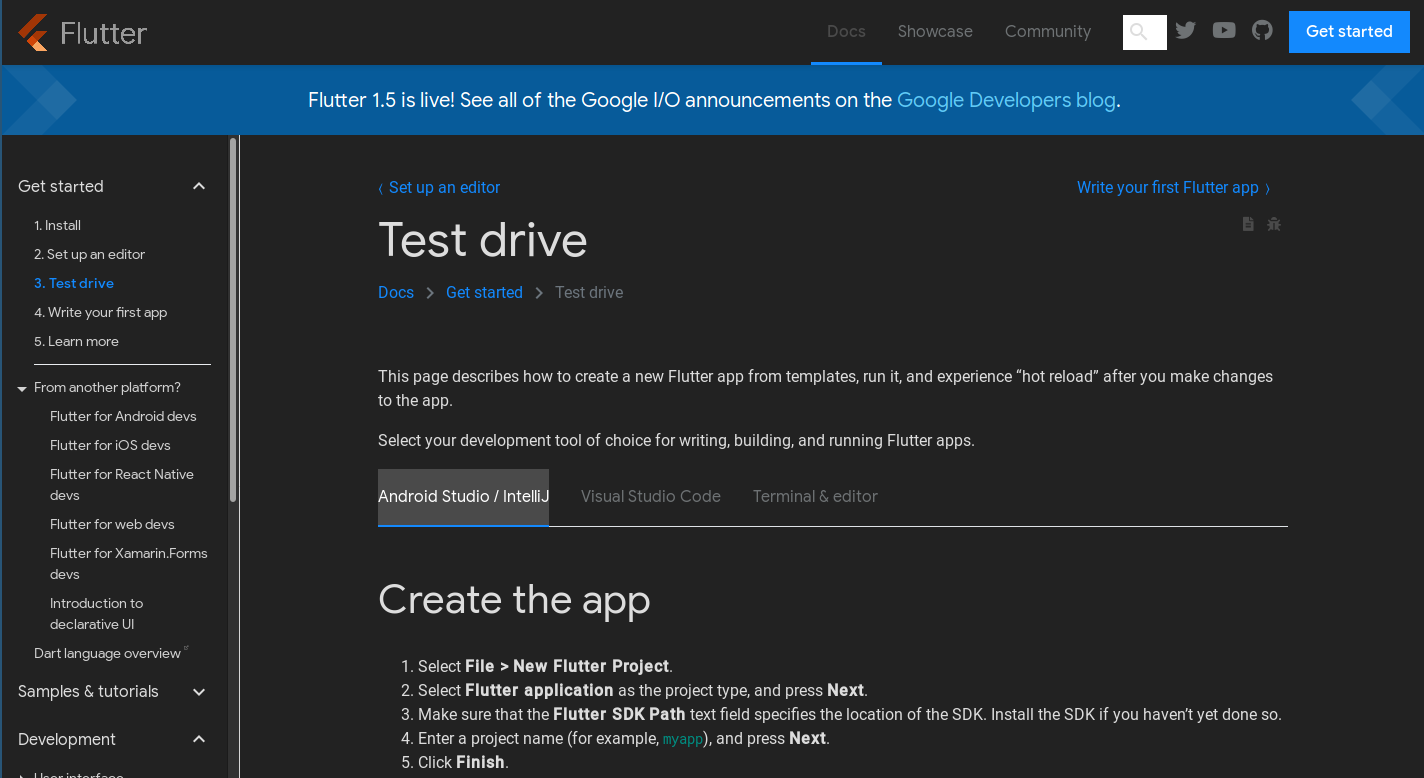This screenshot has height=778, width=1424.
Task: Open Flutter's Twitter page icon
Action: tap(1186, 31)
